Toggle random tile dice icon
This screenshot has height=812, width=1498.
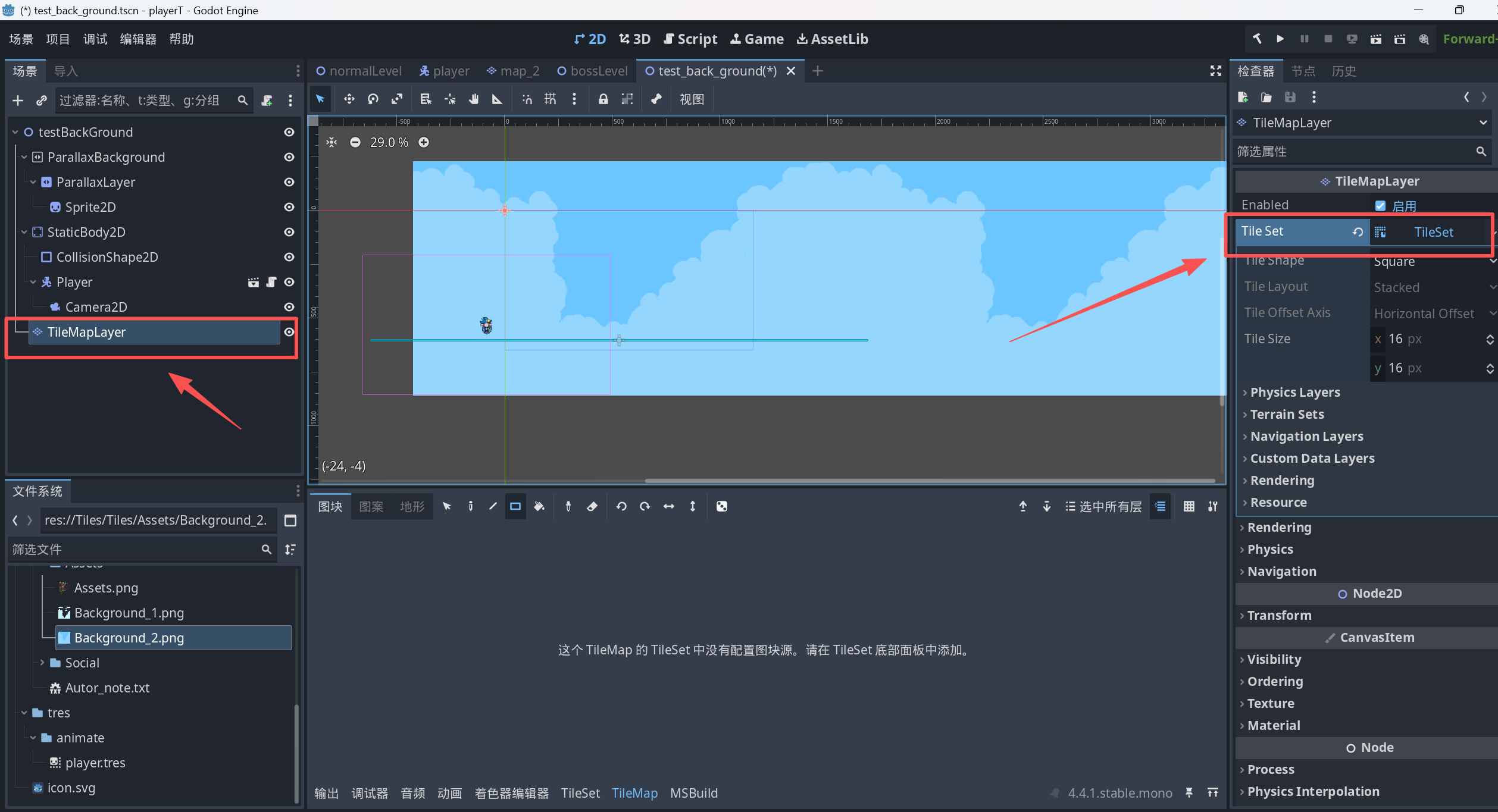tap(722, 506)
